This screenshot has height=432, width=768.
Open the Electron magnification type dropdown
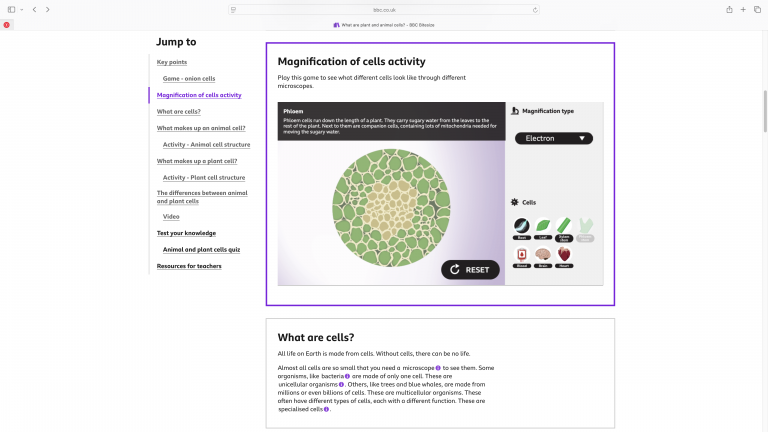[553, 139]
